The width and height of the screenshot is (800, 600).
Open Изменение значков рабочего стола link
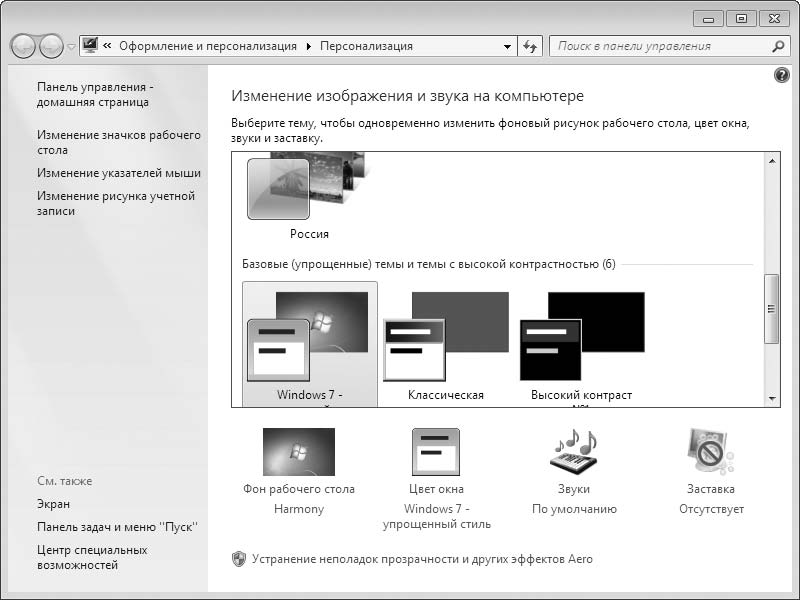pyautogui.click(x=118, y=142)
